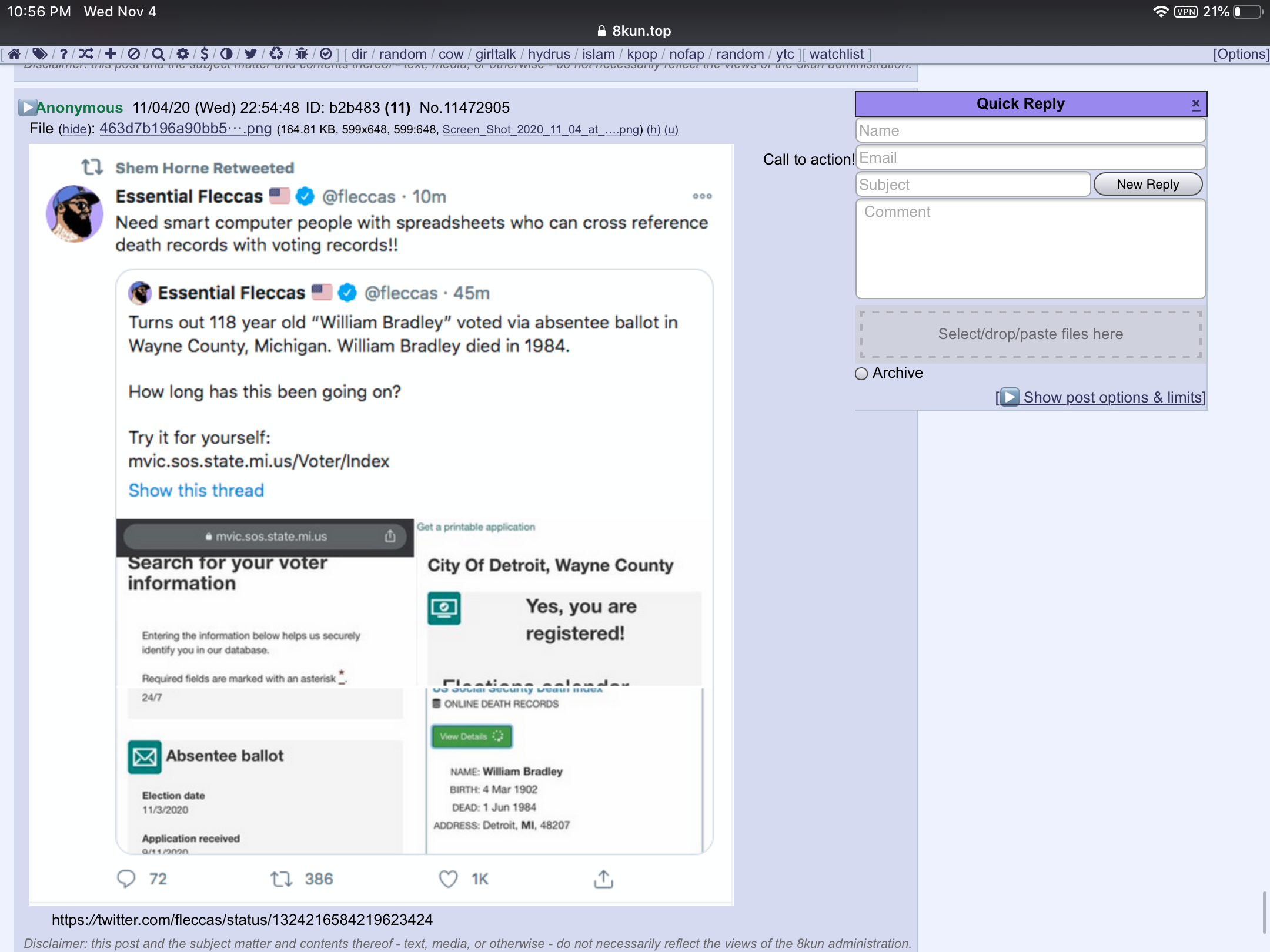The image size is (1270, 952).
Task: Open the [Options] menu
Action: point(1241,54)
